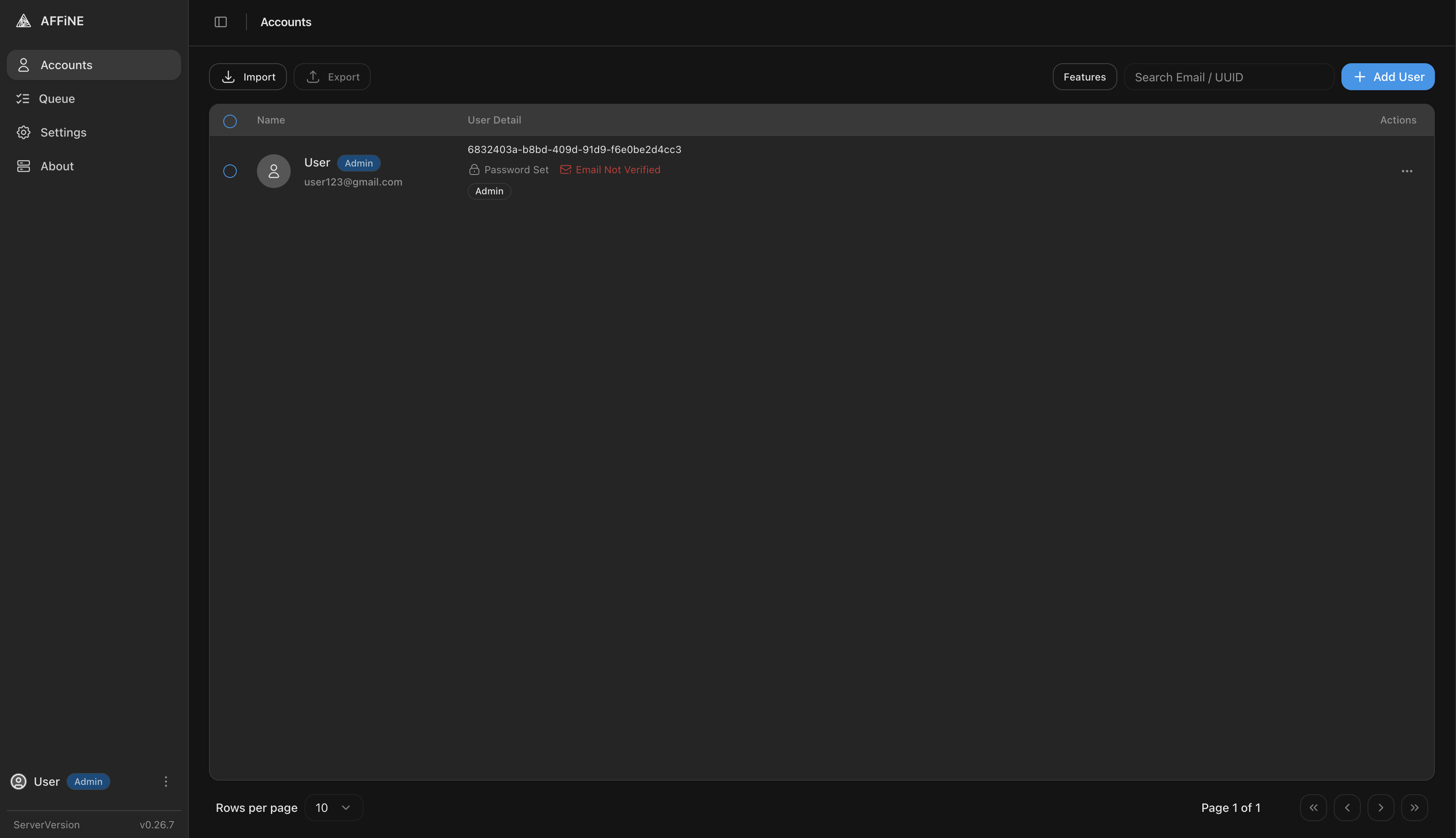This screenshot has height=838, width=1456.
Task: Open the Features filter button
Action: point(1084,77)
